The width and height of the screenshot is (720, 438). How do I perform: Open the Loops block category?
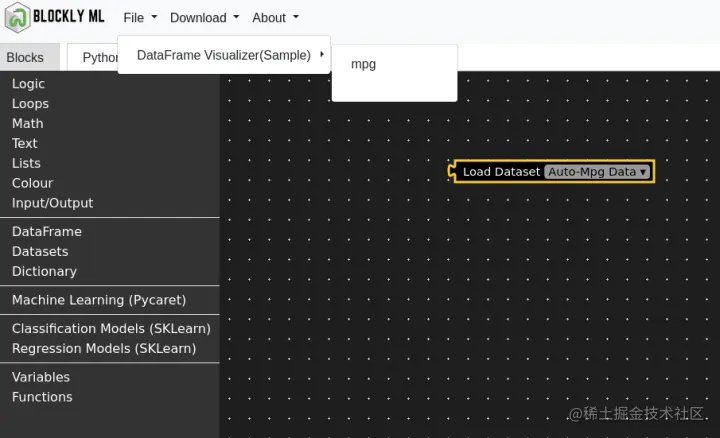pyautogui.click(x=30, y=104)
